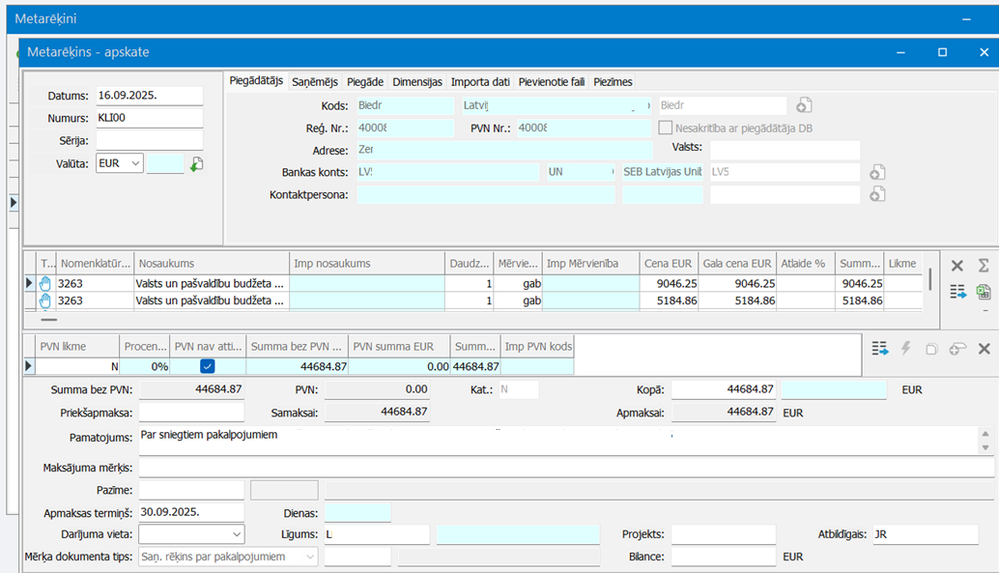Expand the Darījuma vieta dropdown
Image resolution: width=999 pixels, height=573 pixels.
coord(236,535)
